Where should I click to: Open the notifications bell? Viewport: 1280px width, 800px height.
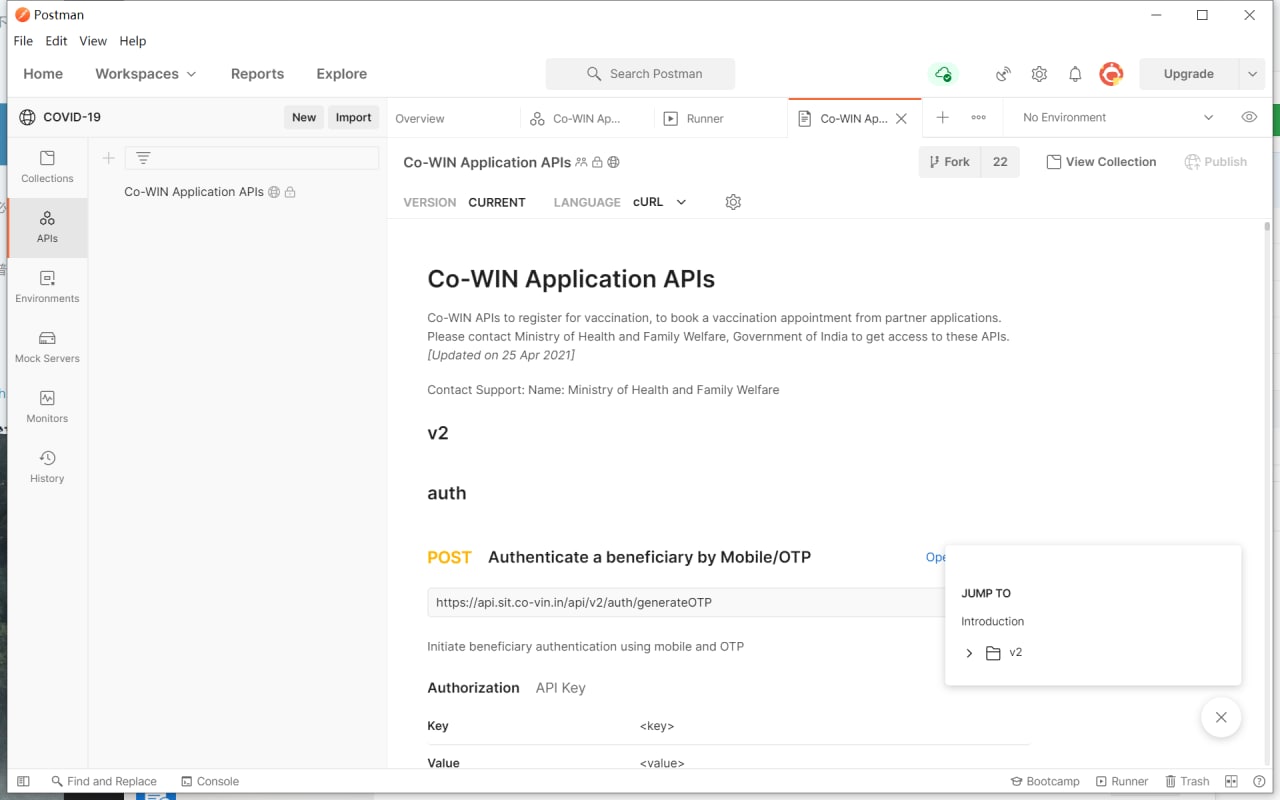click(1075, 74)
